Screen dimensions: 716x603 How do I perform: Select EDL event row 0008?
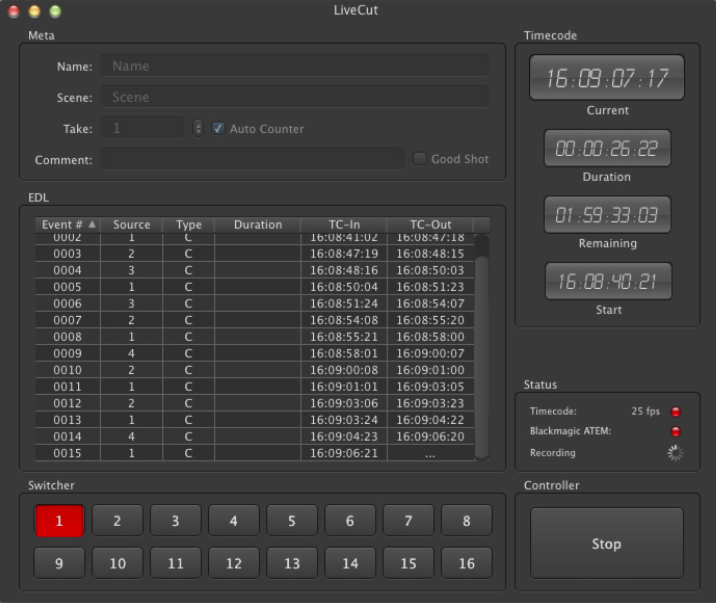(x=255, y=337)
